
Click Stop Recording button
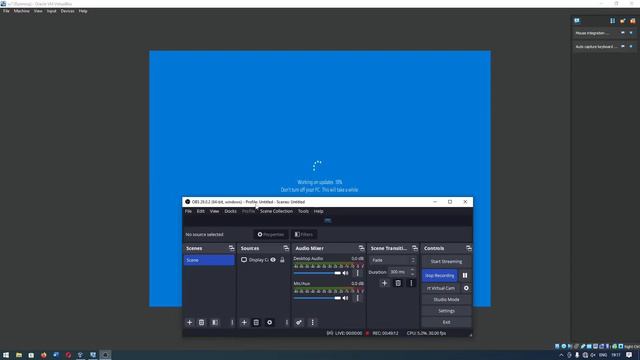click(x=440, y=276)
